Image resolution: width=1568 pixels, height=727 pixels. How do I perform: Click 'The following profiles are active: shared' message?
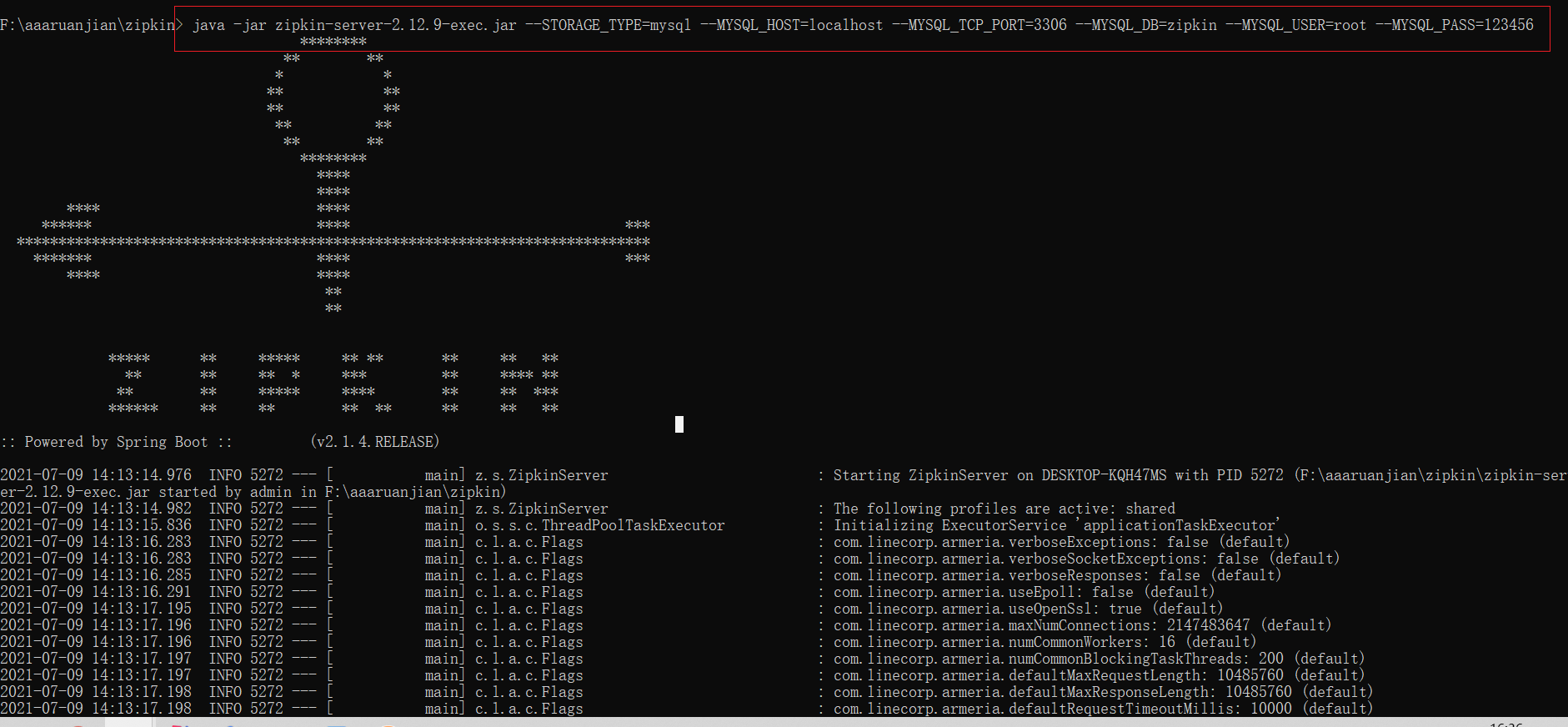click(1004, 509)
